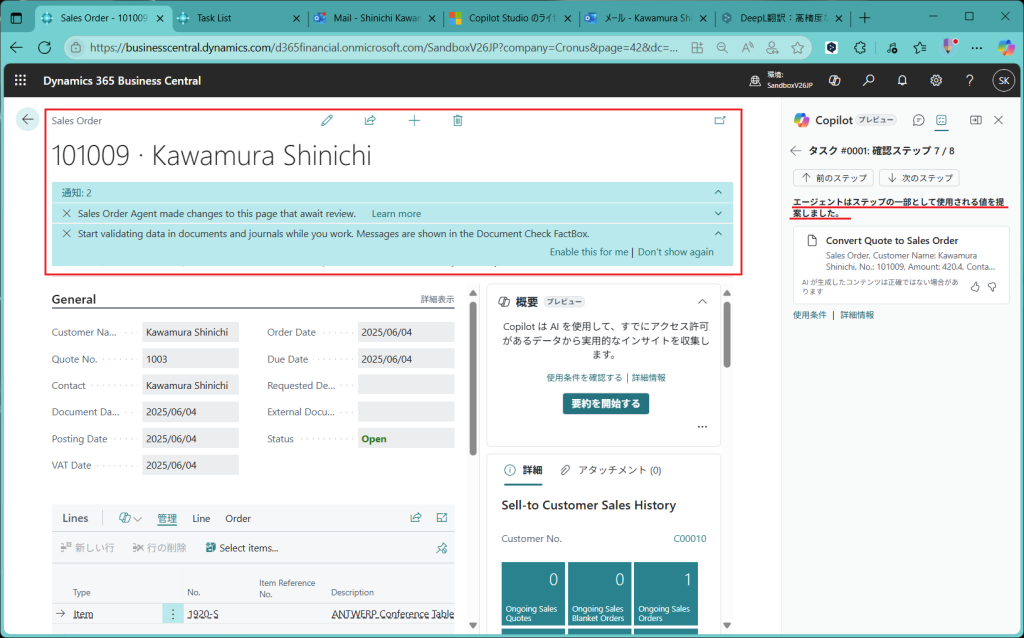Select the 管理 tab in Lines
The image size is (1024, 638).
pos(167,518)
